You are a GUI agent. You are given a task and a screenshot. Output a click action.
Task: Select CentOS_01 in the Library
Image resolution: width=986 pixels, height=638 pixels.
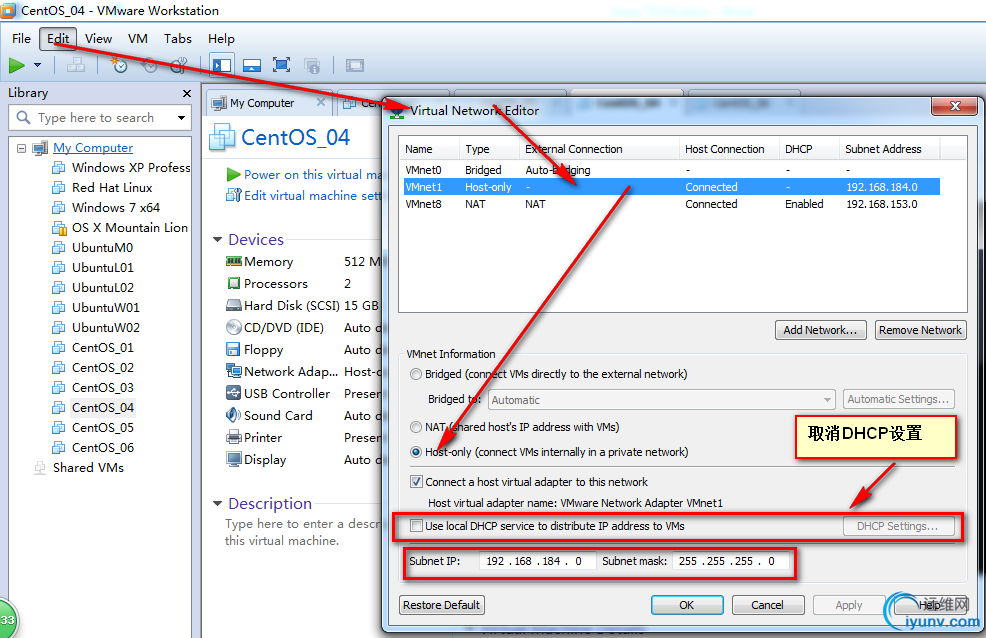point(102,348)
